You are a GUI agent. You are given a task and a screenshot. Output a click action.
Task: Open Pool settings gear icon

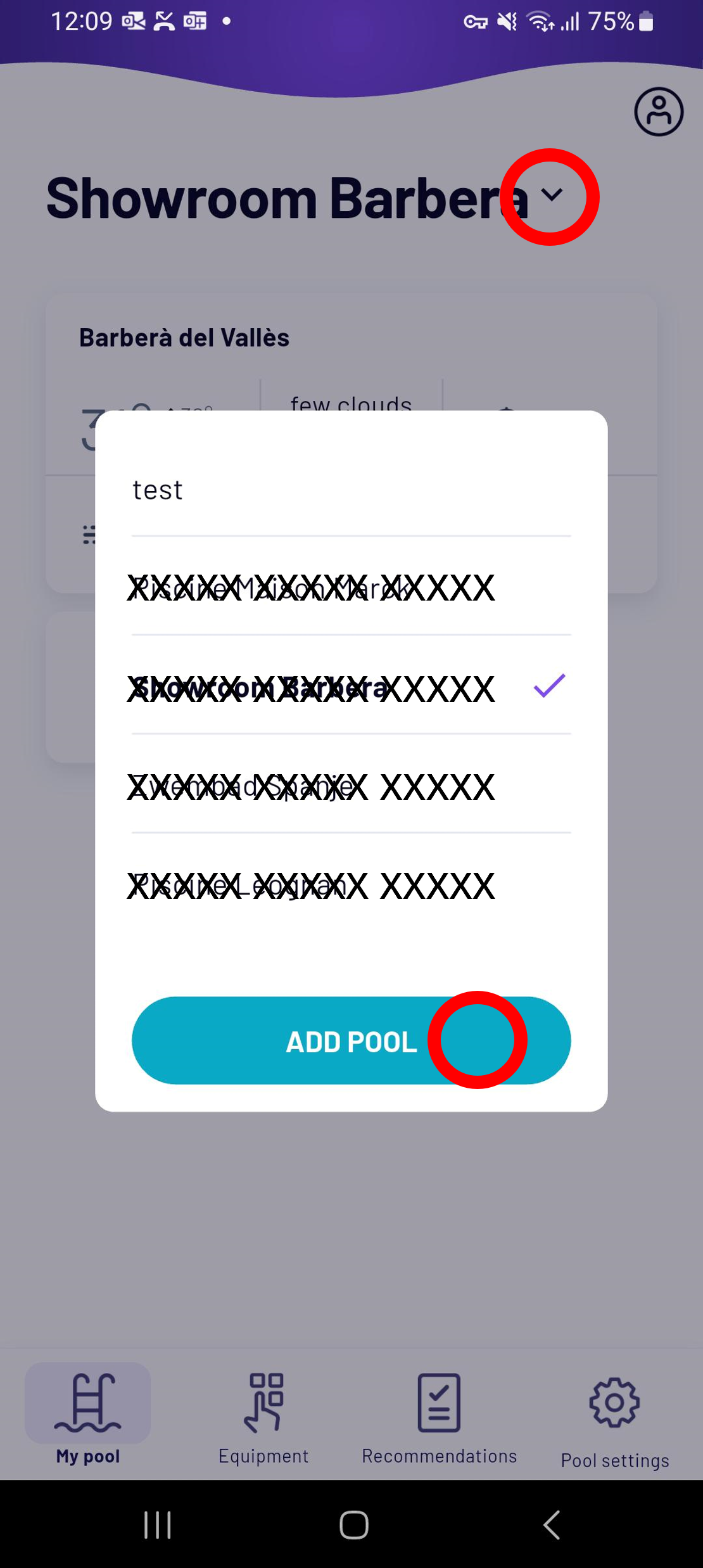(x=614, y=1402)
